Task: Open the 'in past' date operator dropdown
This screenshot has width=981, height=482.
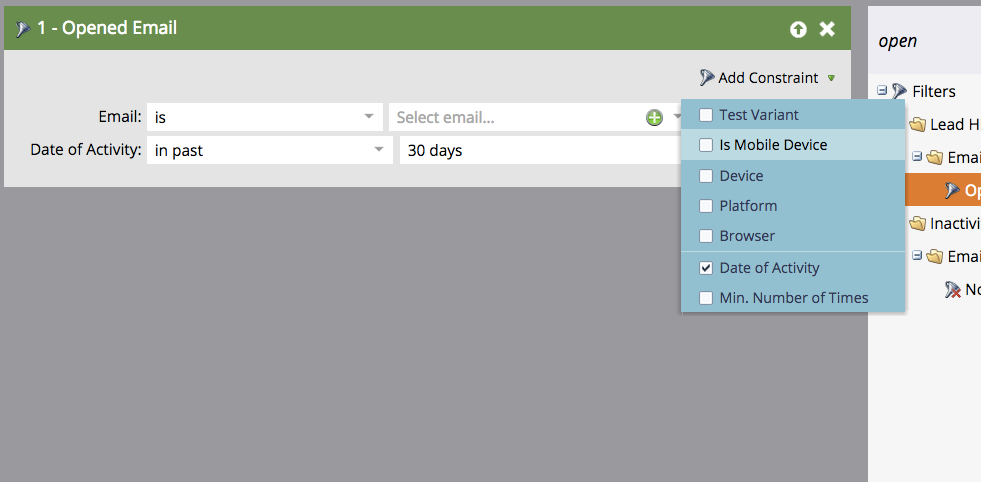Action: coord(270,150)
